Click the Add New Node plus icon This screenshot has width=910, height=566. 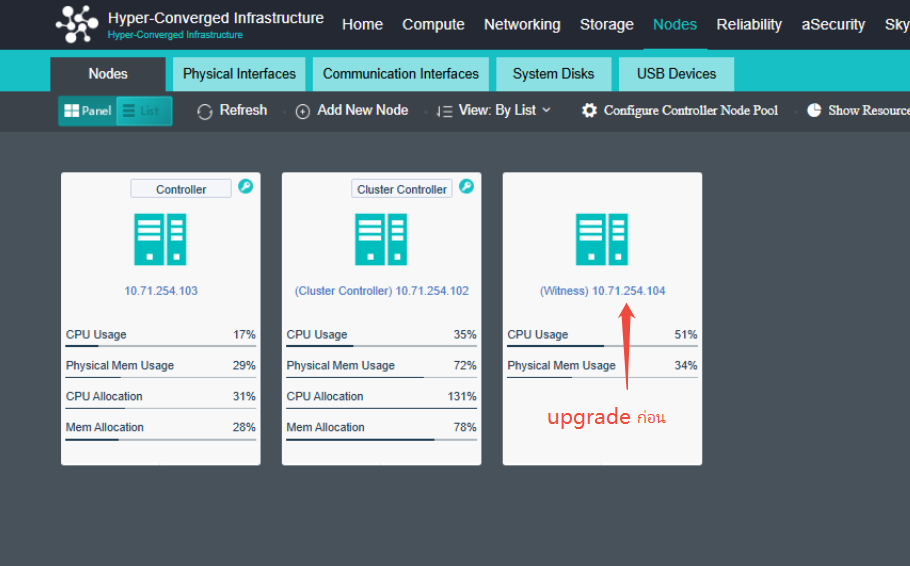tap(302, 111)
